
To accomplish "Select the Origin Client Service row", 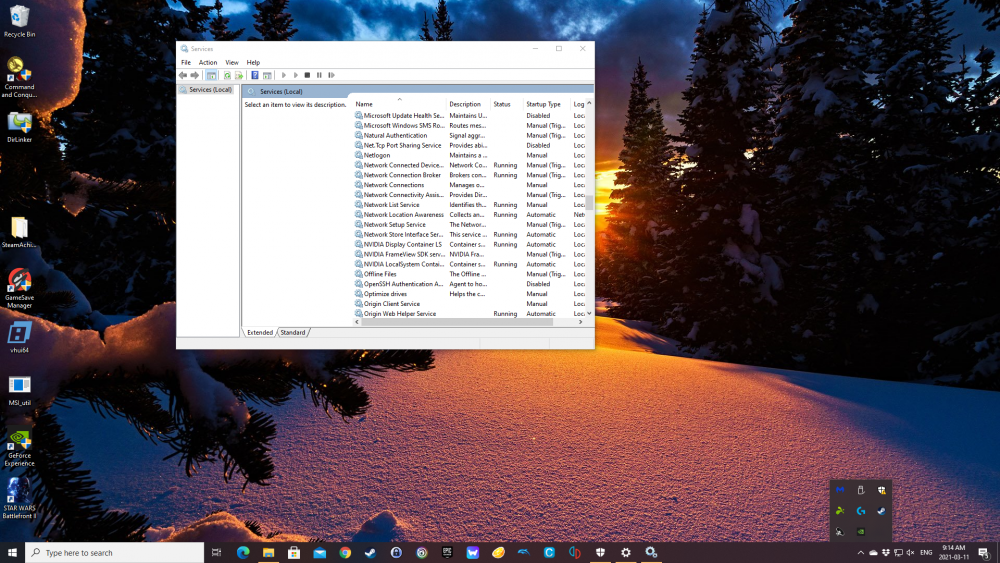I will (x=469, y=303).
